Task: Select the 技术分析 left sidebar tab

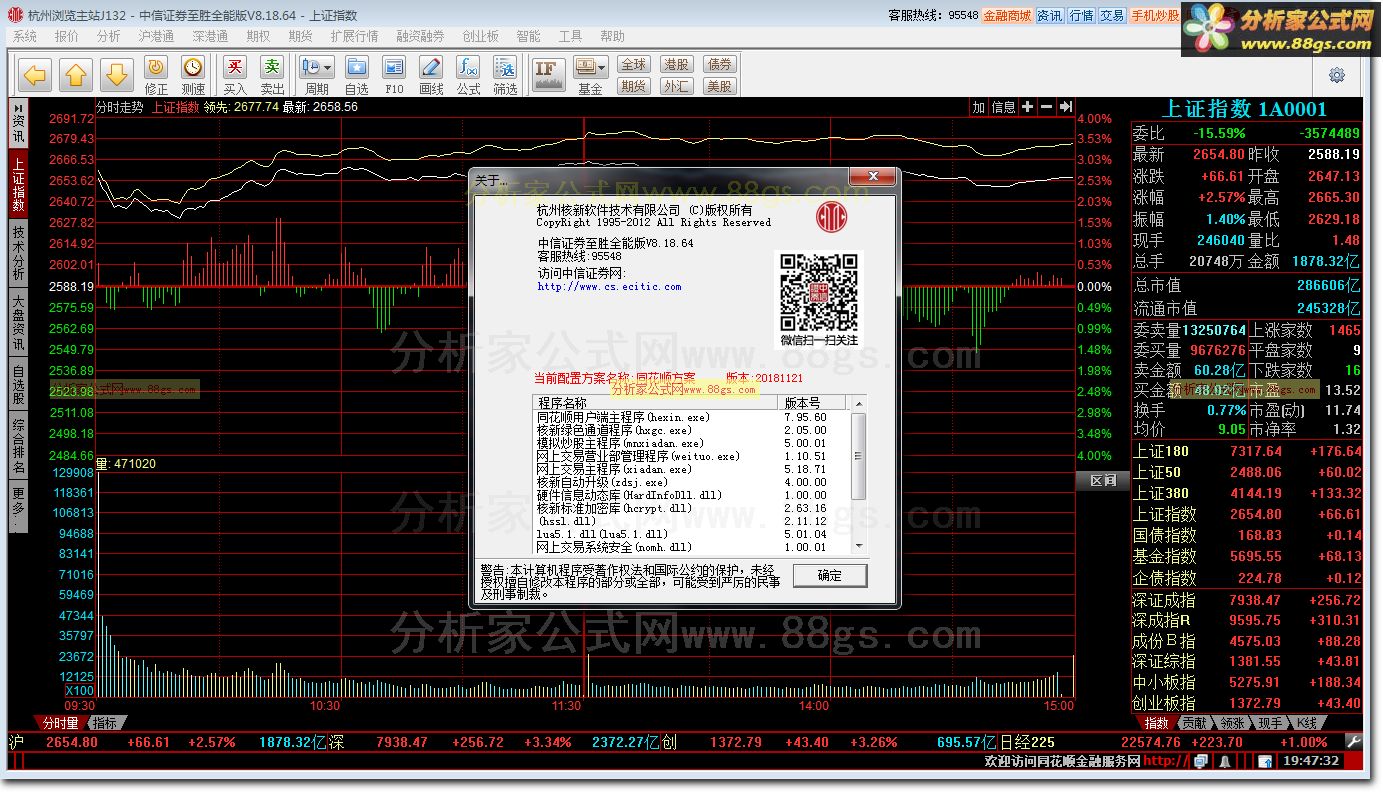Action: click(x=18, y=252)
